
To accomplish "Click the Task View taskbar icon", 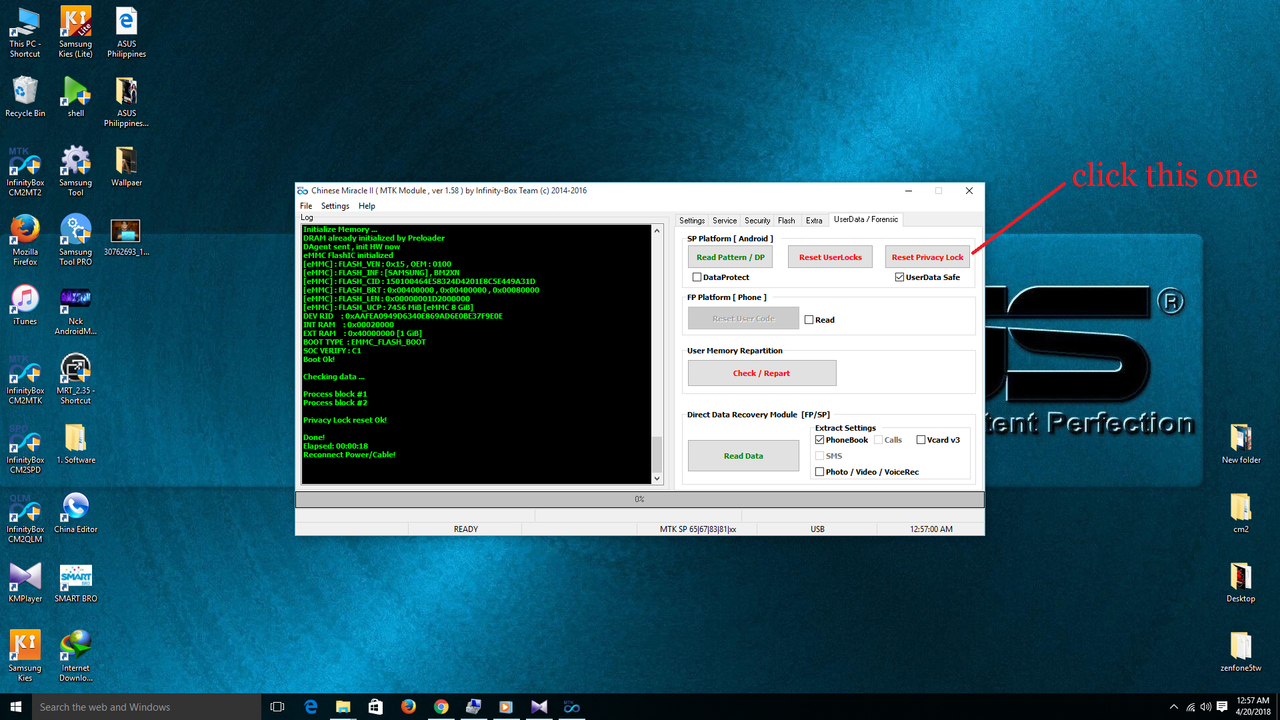I will pyautogui.click(x=277, y=707).
